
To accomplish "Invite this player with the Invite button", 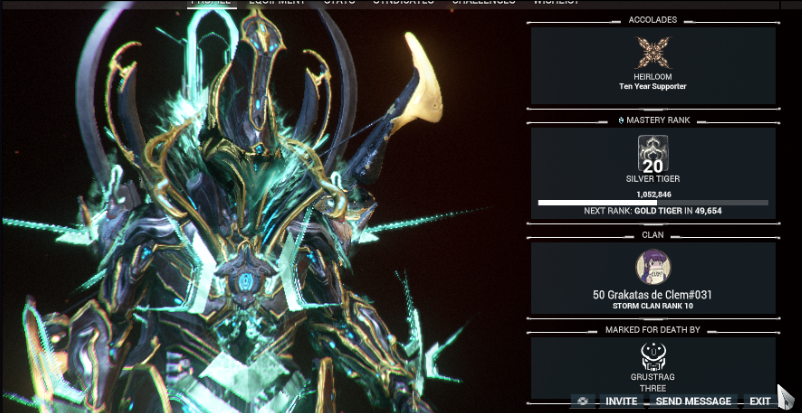I will (621, 401).
